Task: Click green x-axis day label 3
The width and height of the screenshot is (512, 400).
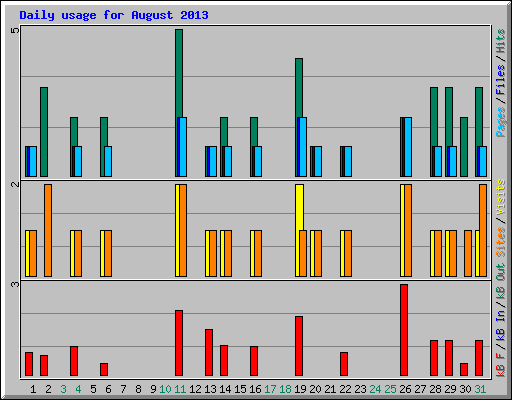Action: tap(63, 389)
